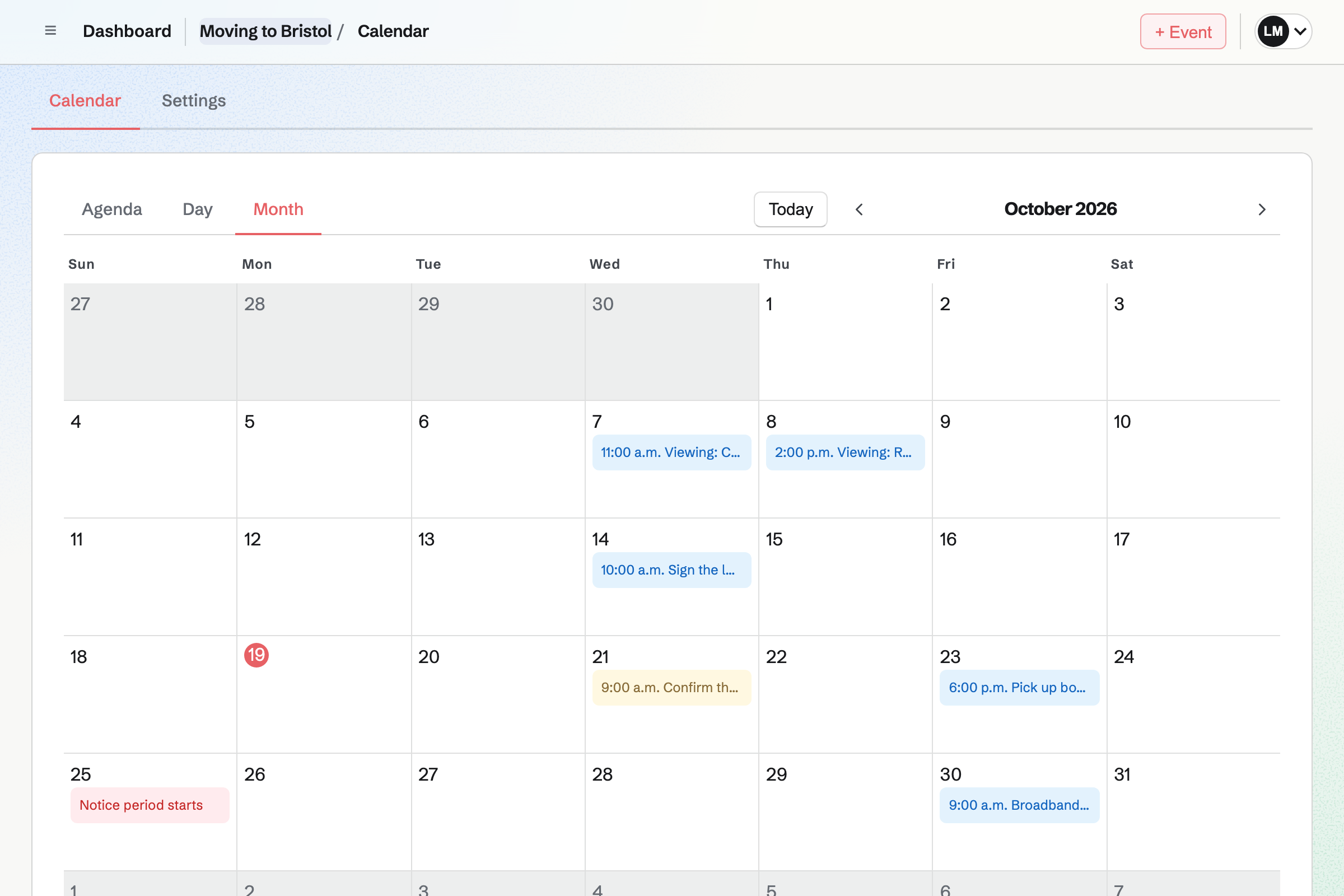Screen dimensions: 1344x896
Task: Click the + Event button
Action: (1183, 31)
